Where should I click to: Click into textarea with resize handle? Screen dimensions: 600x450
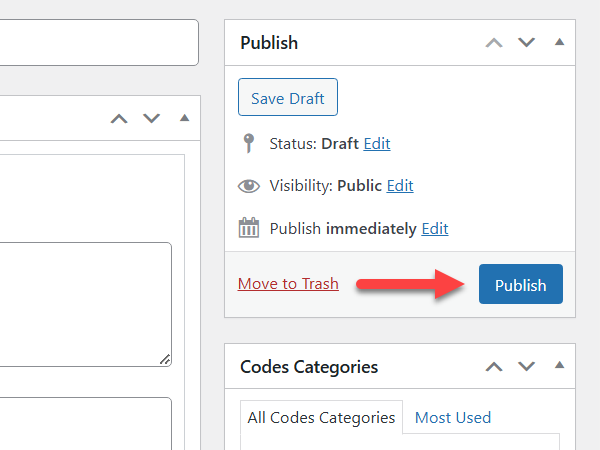point(86,304)
